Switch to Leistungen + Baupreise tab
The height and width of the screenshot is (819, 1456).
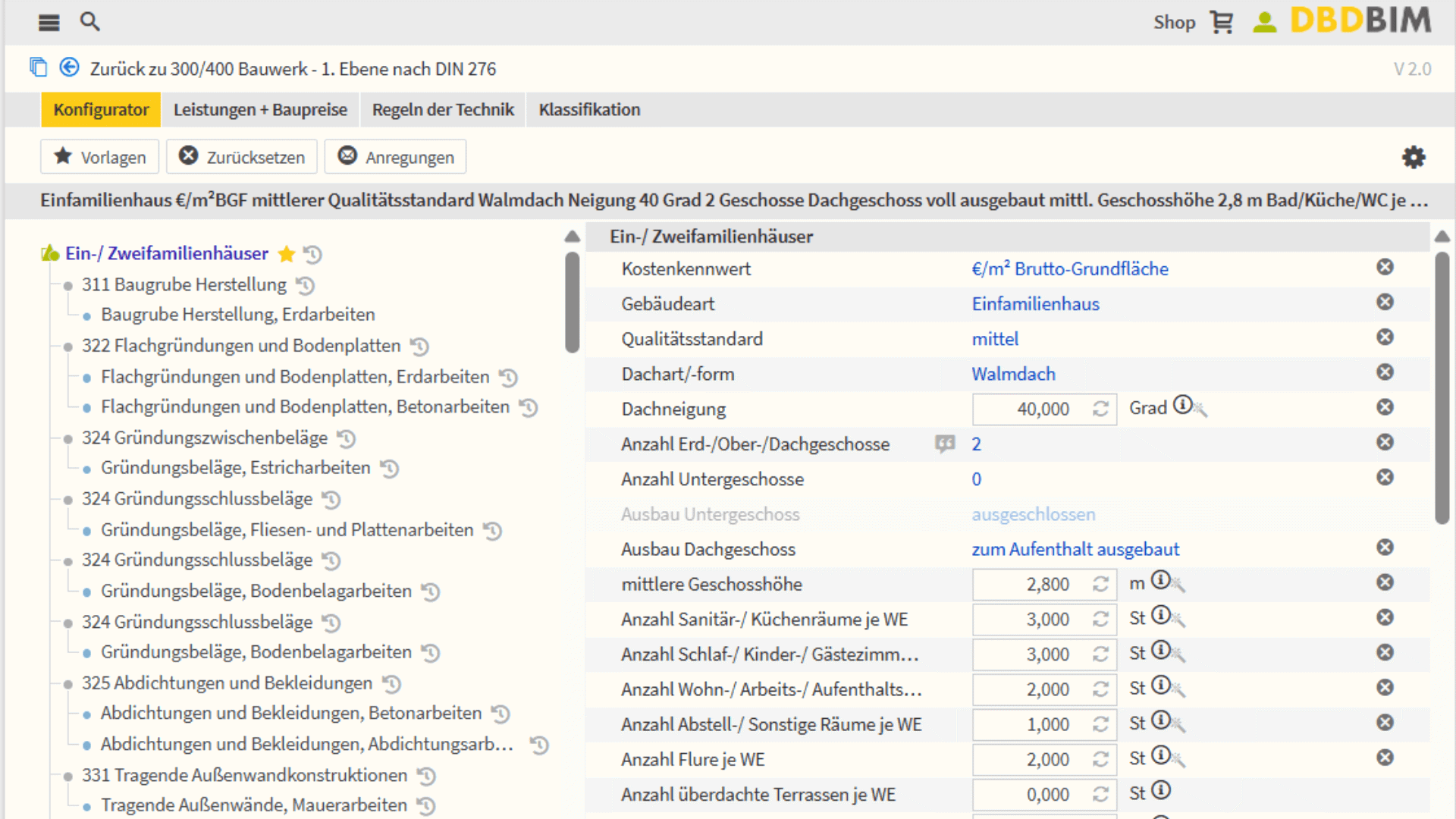click(260, 110)
